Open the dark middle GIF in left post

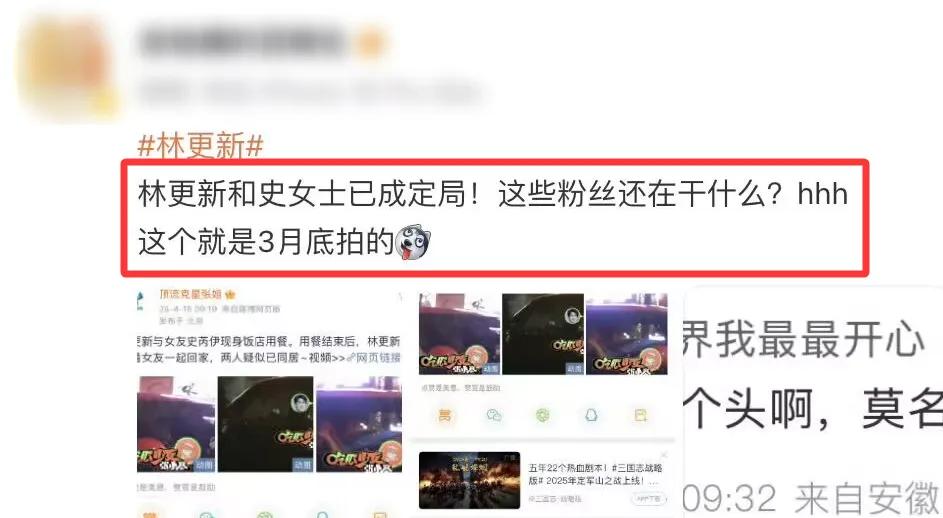coord(265,424)
